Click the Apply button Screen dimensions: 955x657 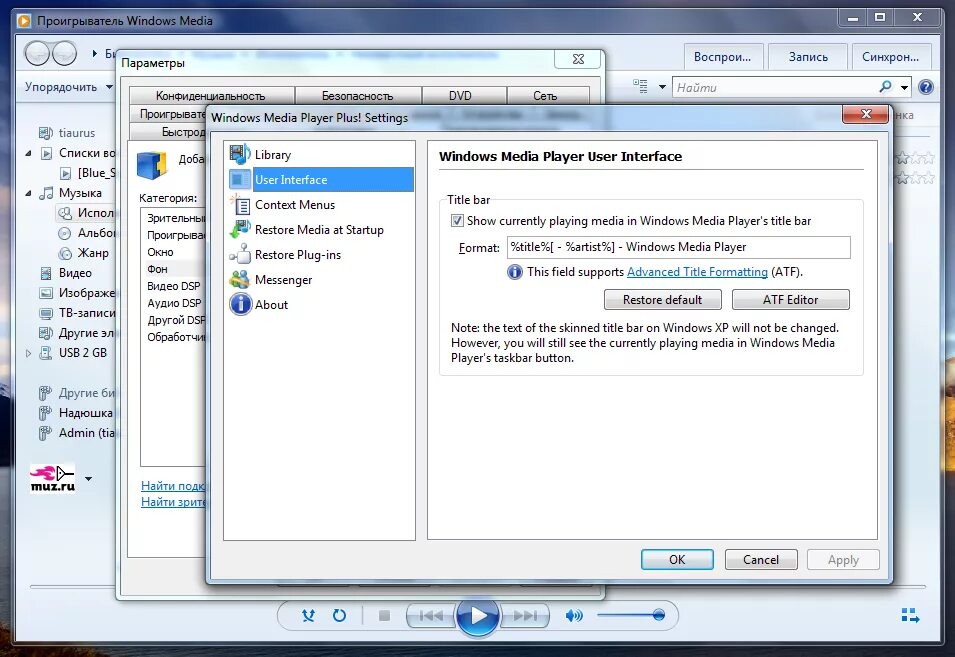843,560
